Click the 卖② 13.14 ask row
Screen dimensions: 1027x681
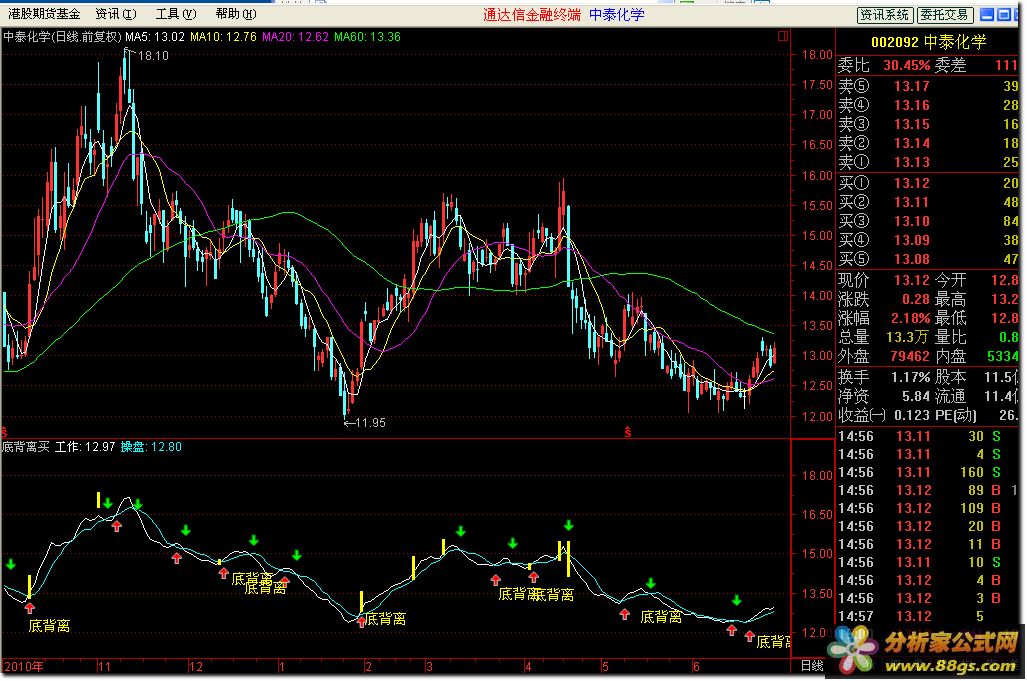coord(928,143)
